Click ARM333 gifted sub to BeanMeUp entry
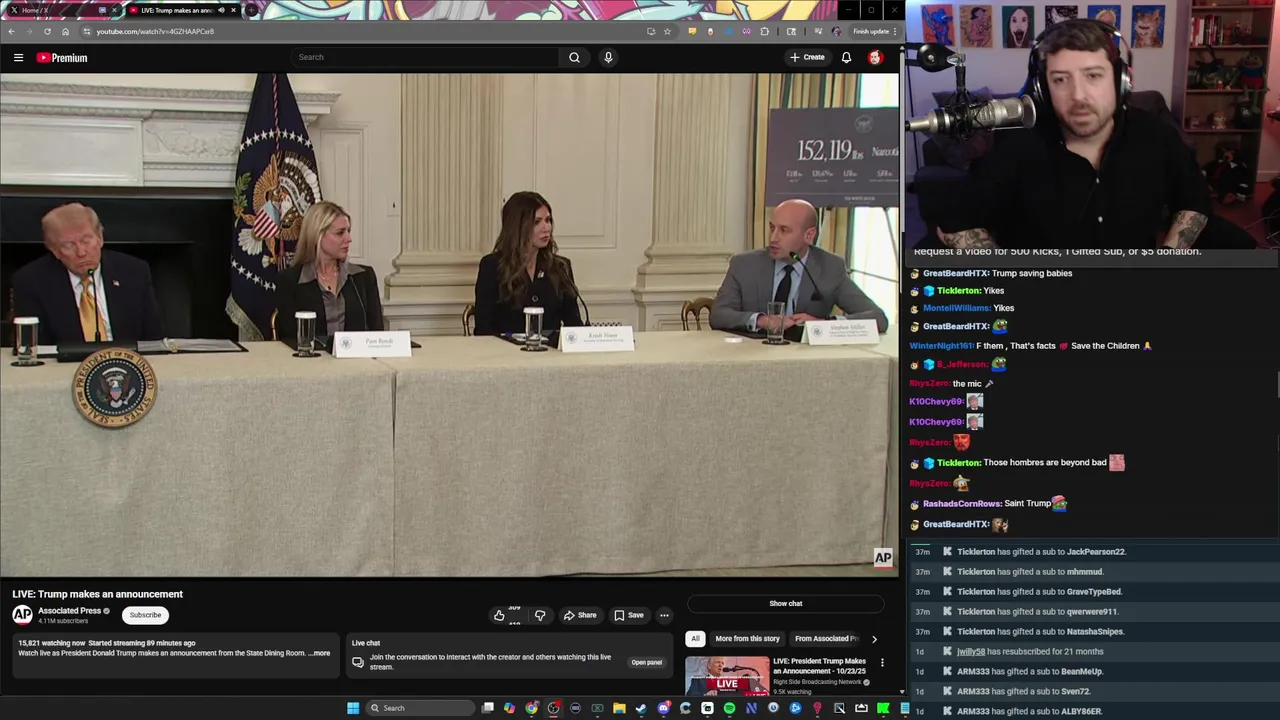This screenshot has height=720, width=1280. click(1030, 671)
